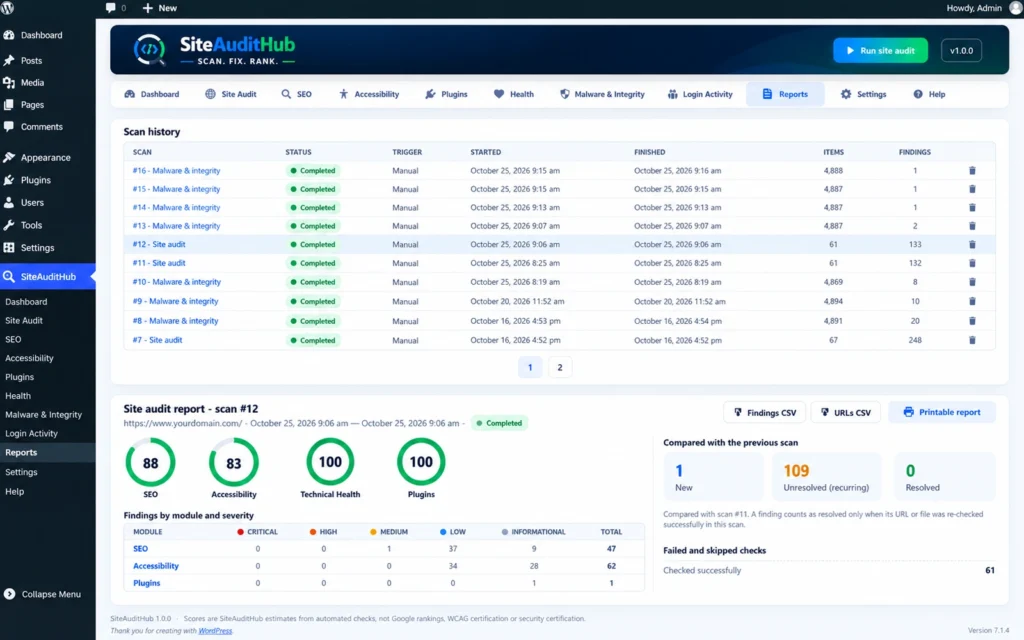Click the SiteAuditHub magnifier logo

[150, 50]
